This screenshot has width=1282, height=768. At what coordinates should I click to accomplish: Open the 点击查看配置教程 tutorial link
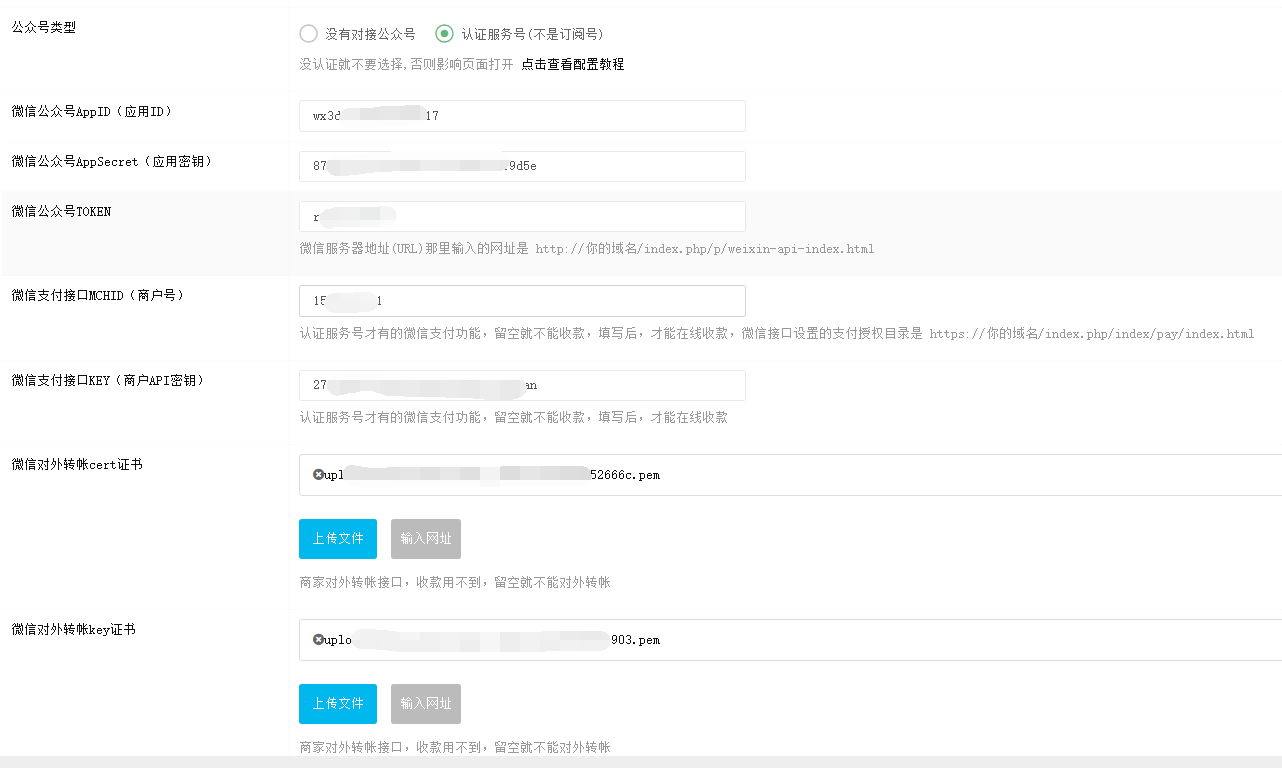pos(572,64)
